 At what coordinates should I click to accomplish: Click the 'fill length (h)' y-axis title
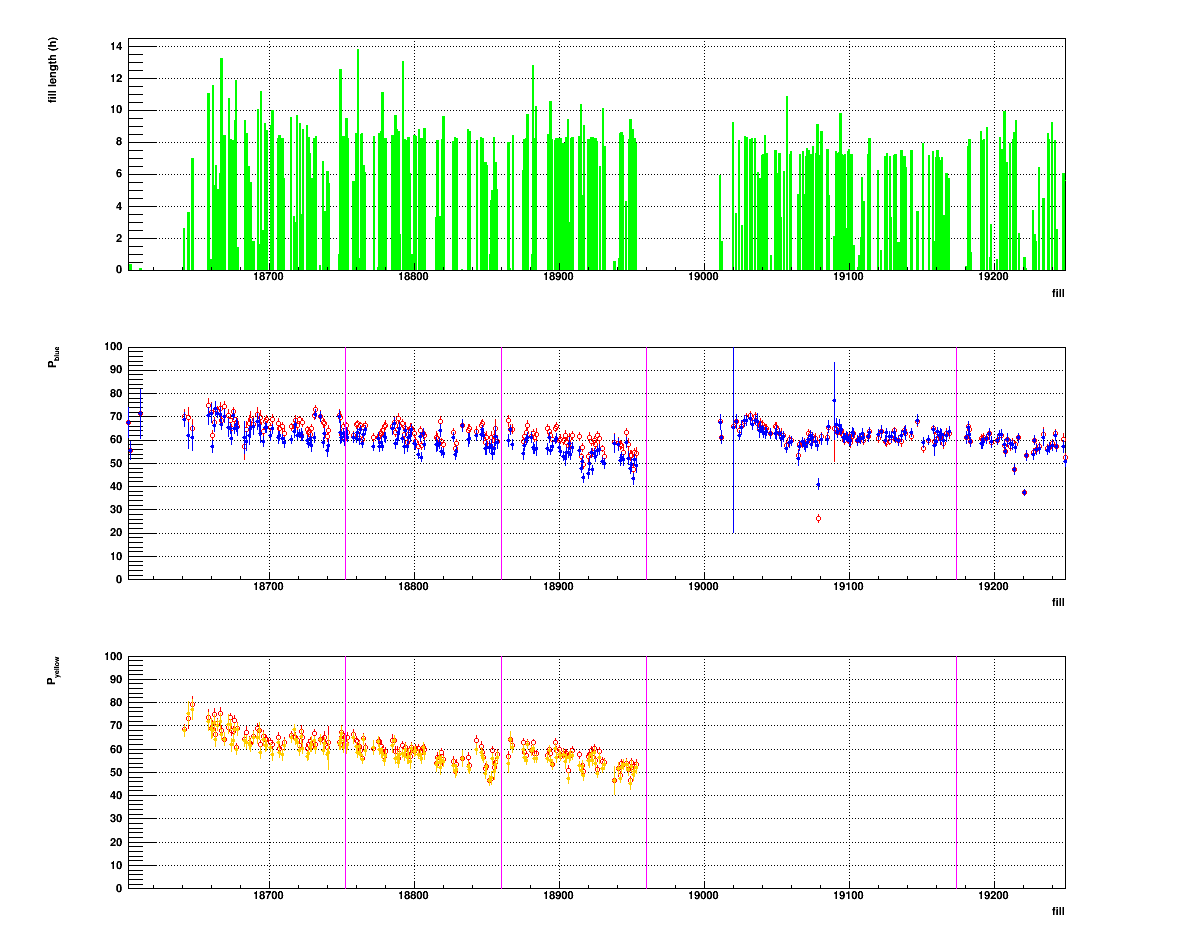click(52, 69)
